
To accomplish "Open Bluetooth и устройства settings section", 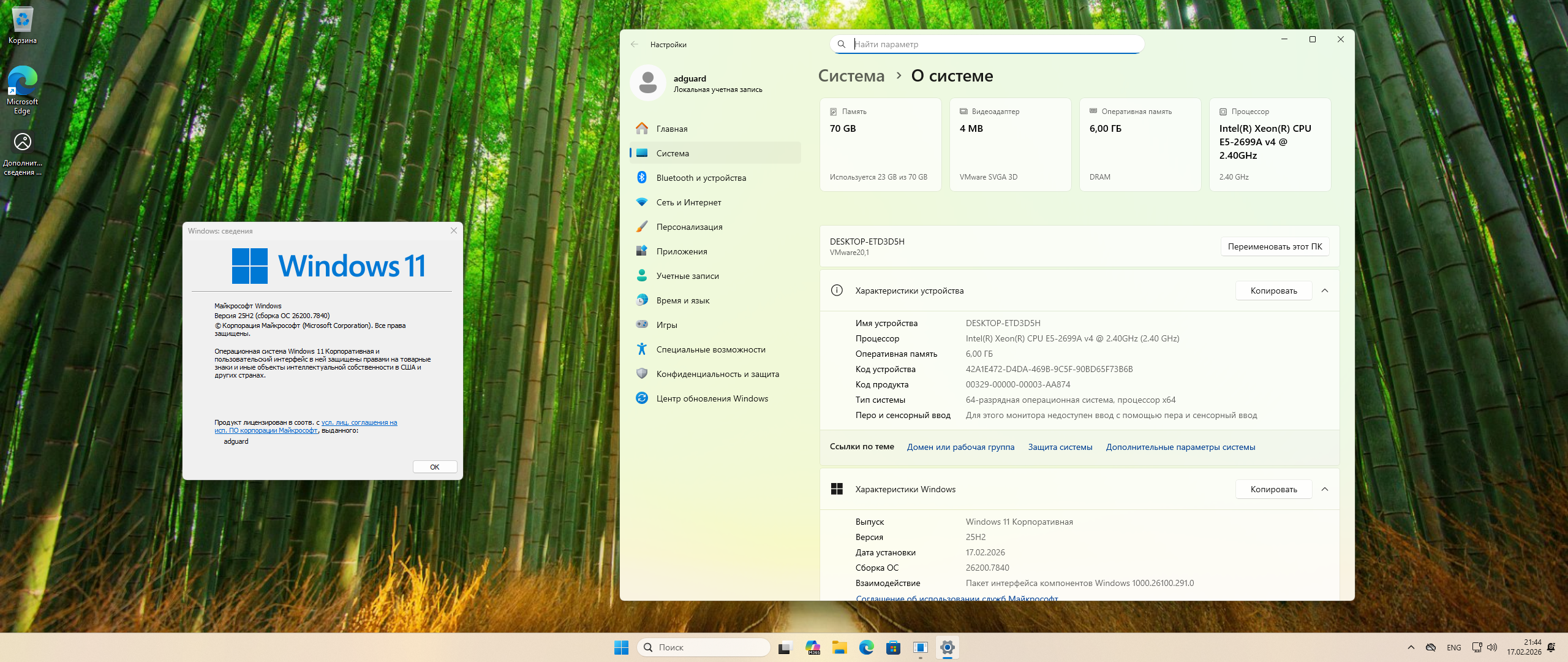I will [701, 178].
